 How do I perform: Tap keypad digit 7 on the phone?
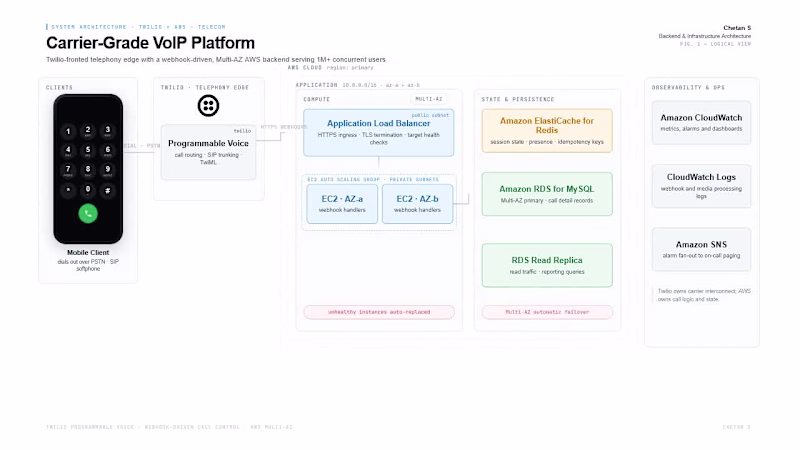tap(68, 170)
